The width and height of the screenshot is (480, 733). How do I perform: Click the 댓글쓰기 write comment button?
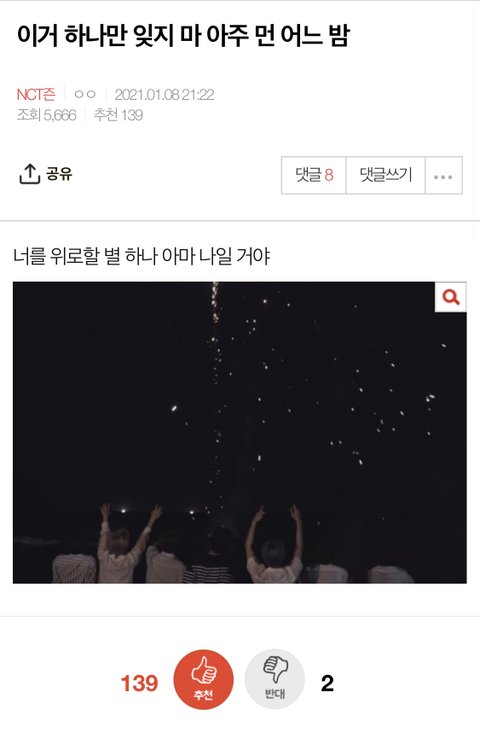386,175
